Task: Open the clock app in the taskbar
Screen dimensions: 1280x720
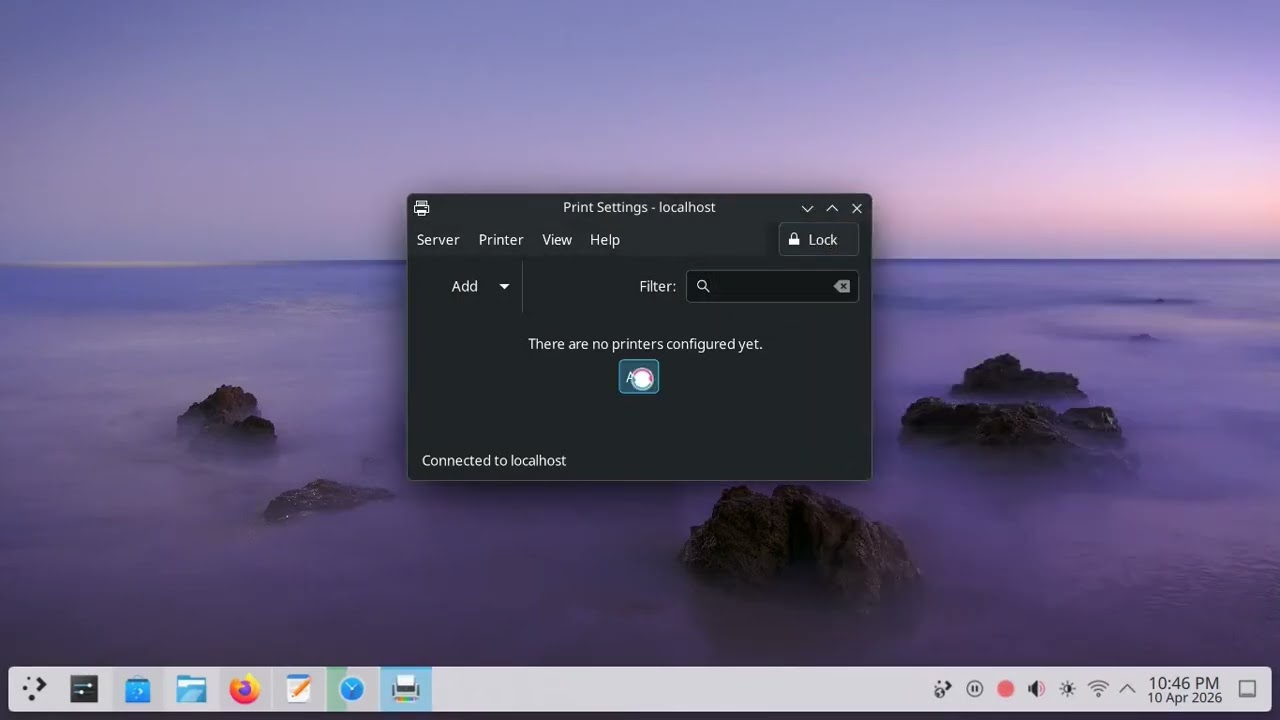Action: (x=352, y=689)
